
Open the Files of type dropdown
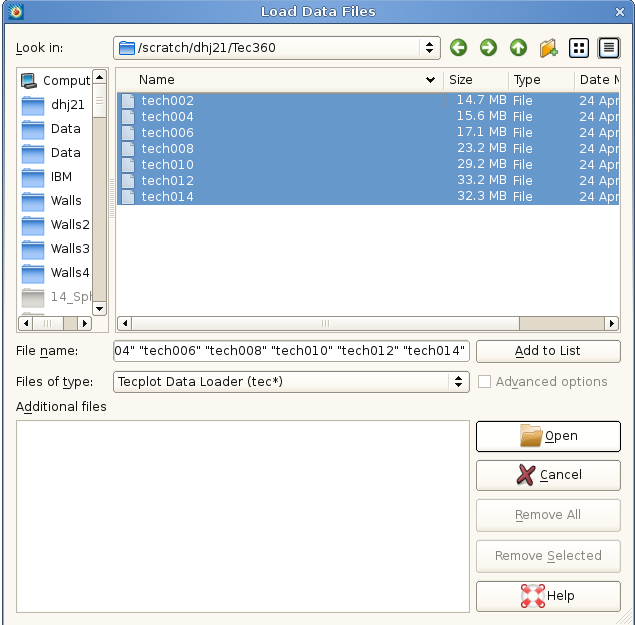(x=458, y=382)
